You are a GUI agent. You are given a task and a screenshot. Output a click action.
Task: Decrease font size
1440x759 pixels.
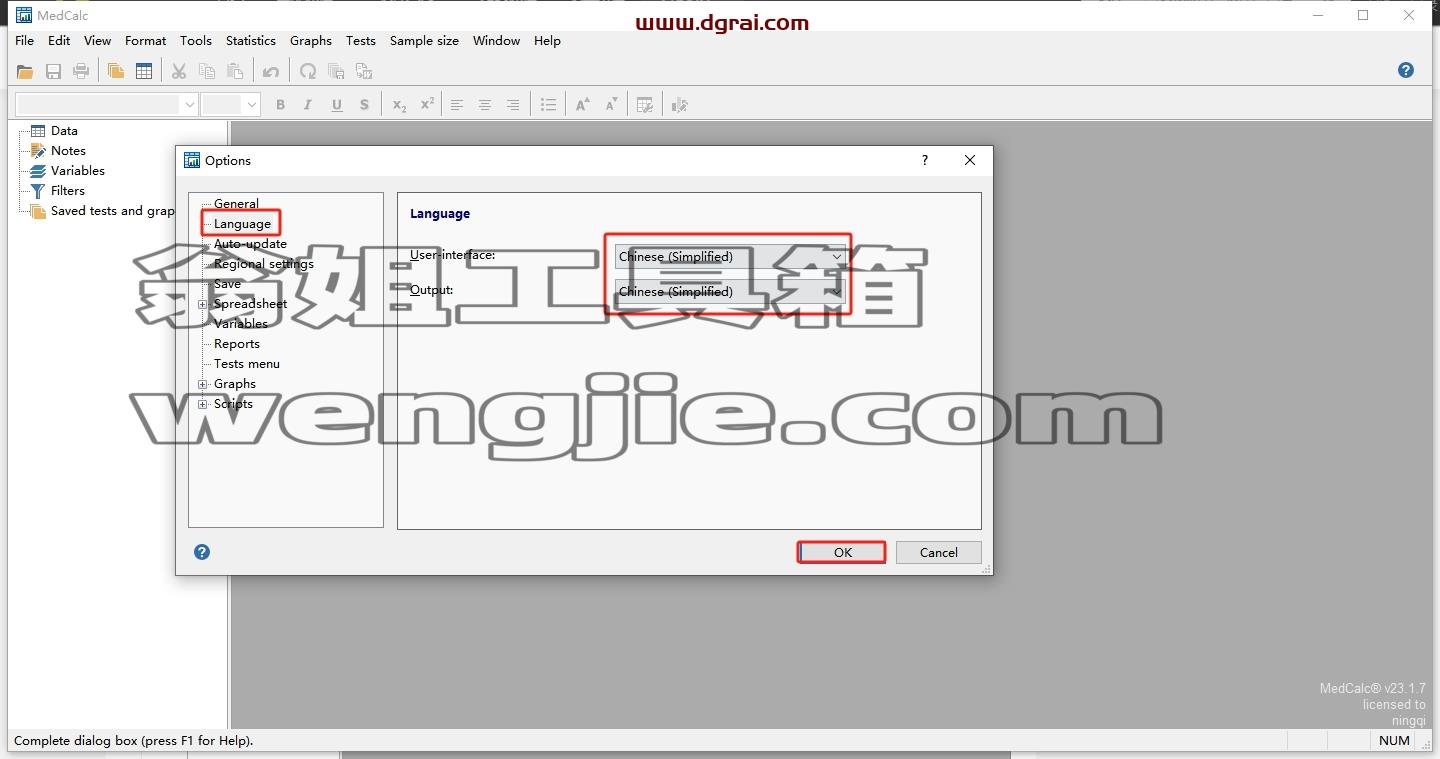pyautogui.click(x=611, y=105)
